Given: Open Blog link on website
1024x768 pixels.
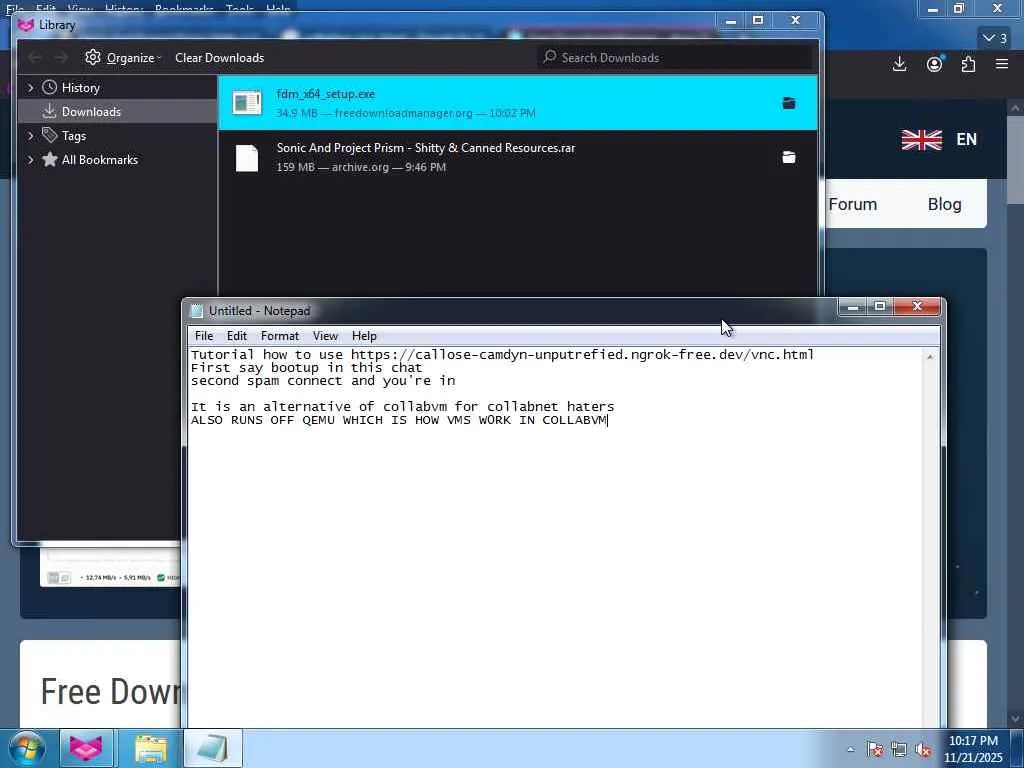Looking at the screenshot, I should click(944, 204).
